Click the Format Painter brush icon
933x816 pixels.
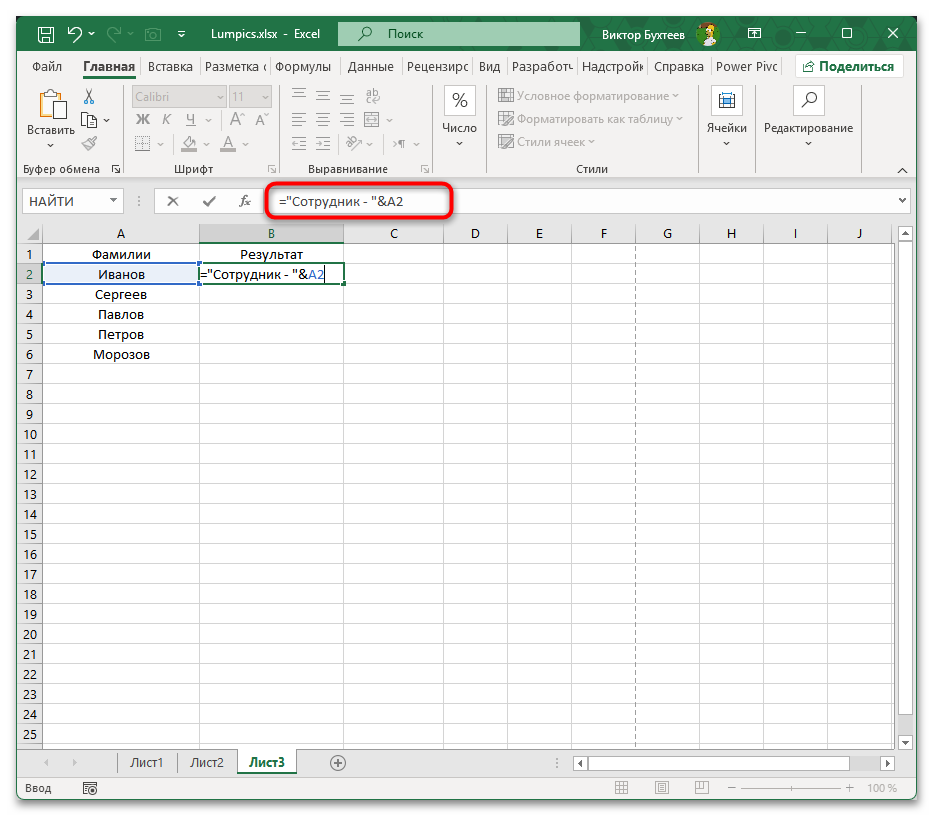coord(89,143)
